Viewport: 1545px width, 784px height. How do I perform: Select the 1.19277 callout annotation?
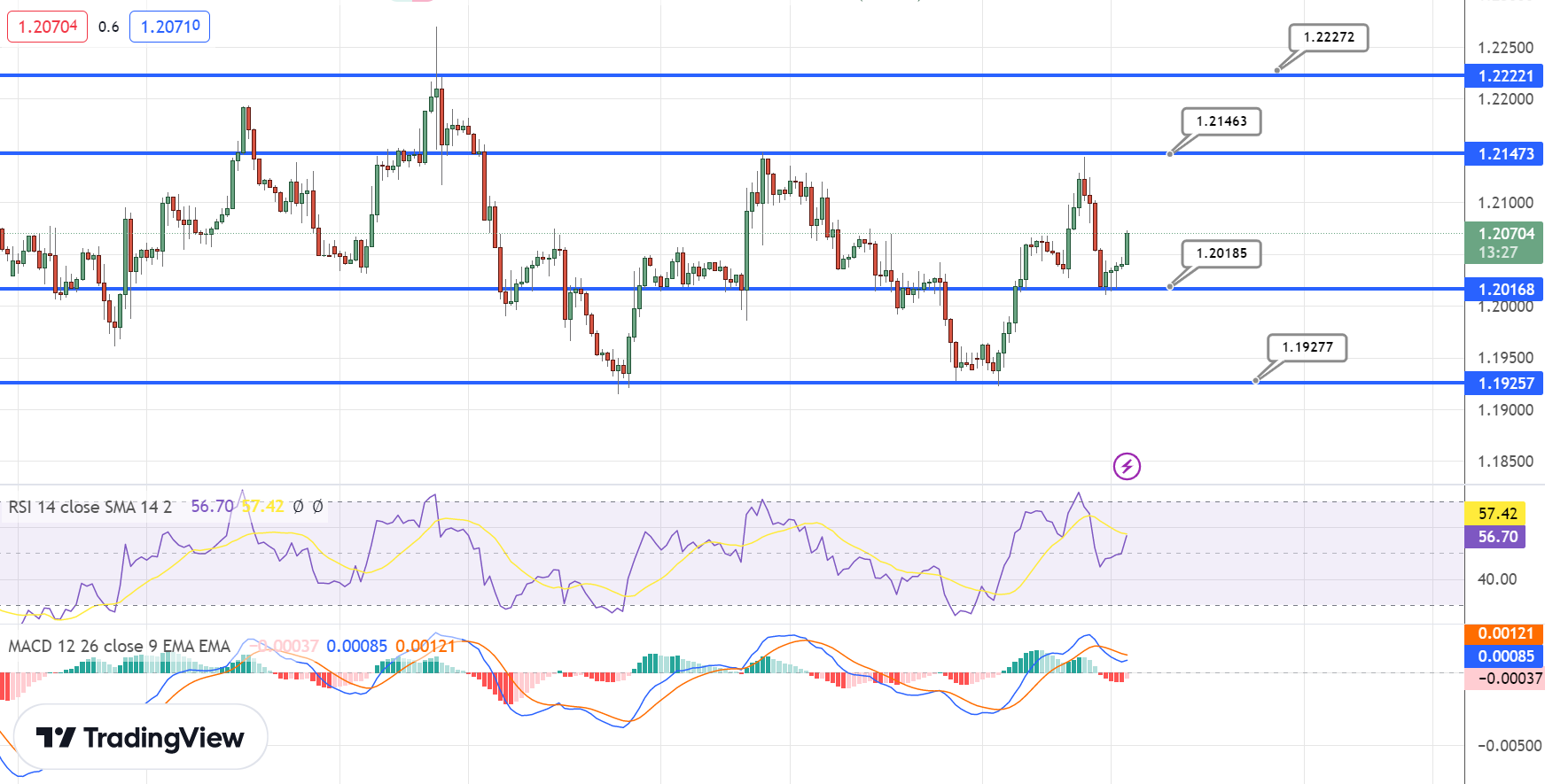point(1307,347)
